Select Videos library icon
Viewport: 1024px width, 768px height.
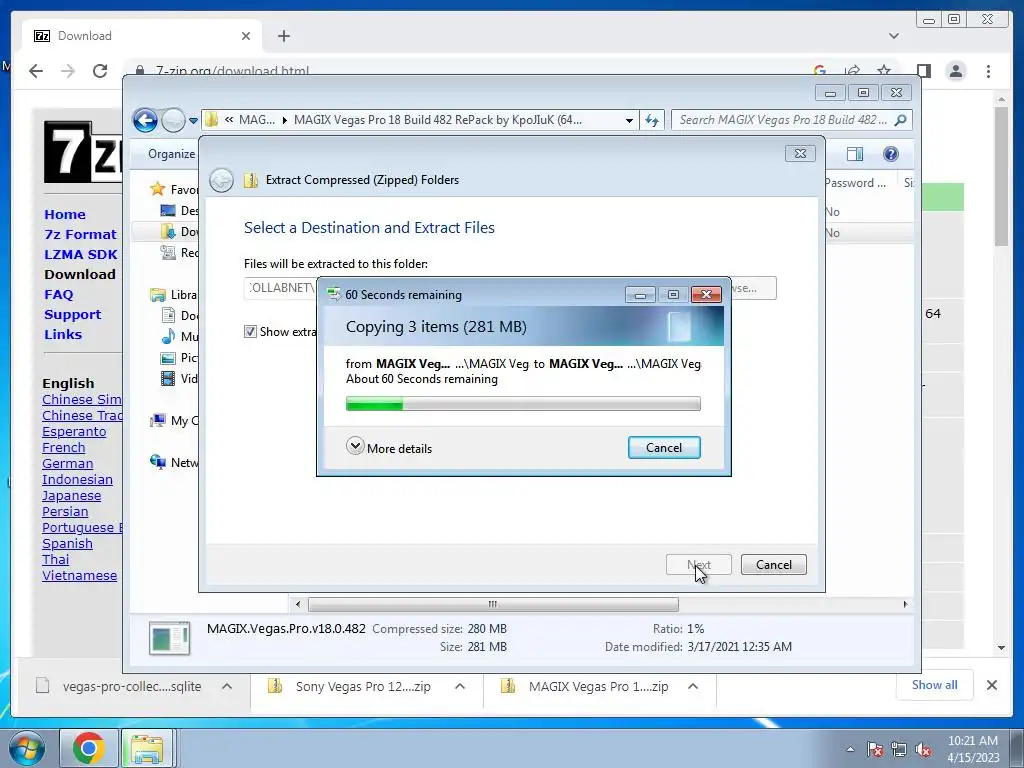click(x=168, y=378)
